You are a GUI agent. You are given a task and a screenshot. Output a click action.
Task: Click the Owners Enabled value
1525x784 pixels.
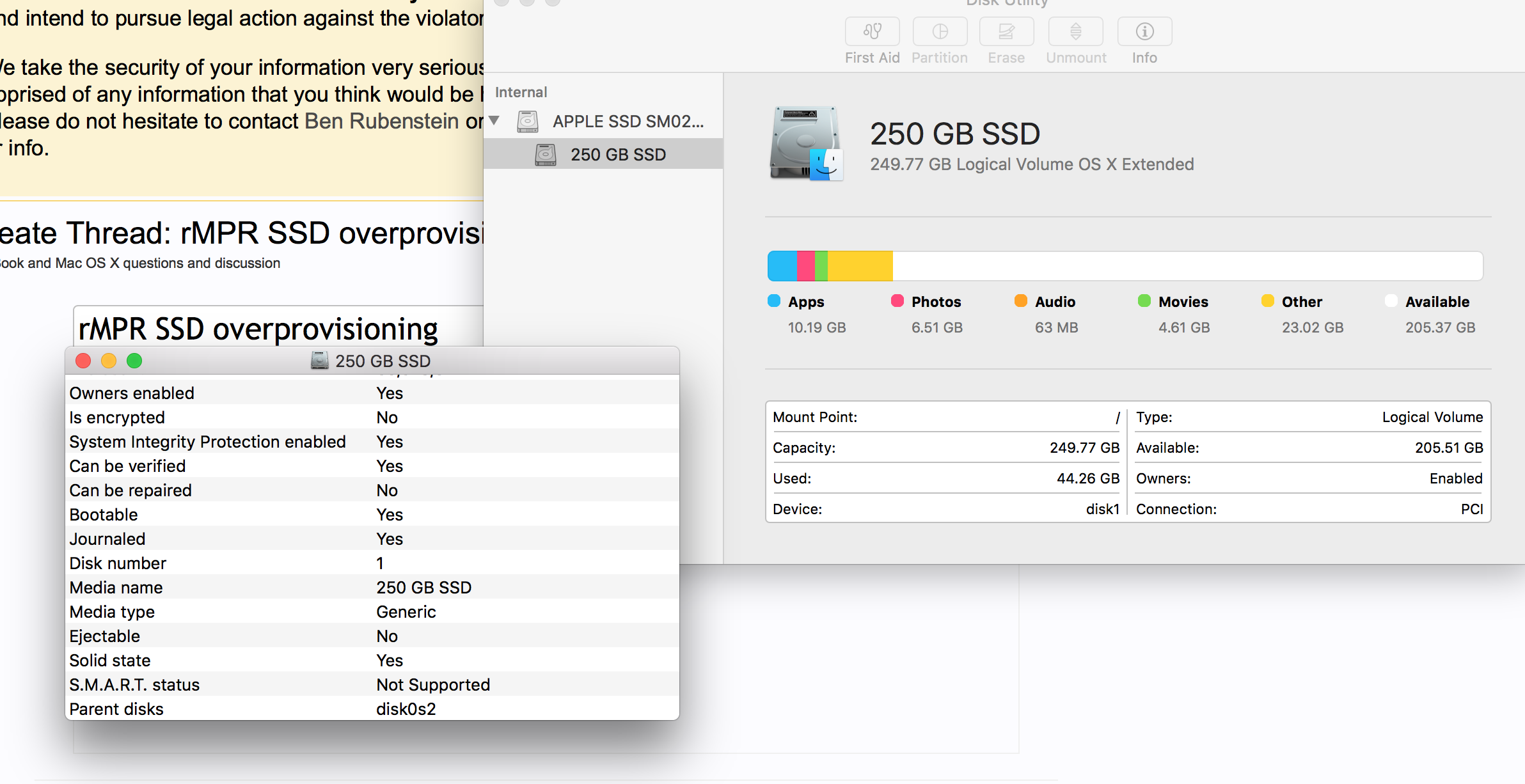[1456, 478]
